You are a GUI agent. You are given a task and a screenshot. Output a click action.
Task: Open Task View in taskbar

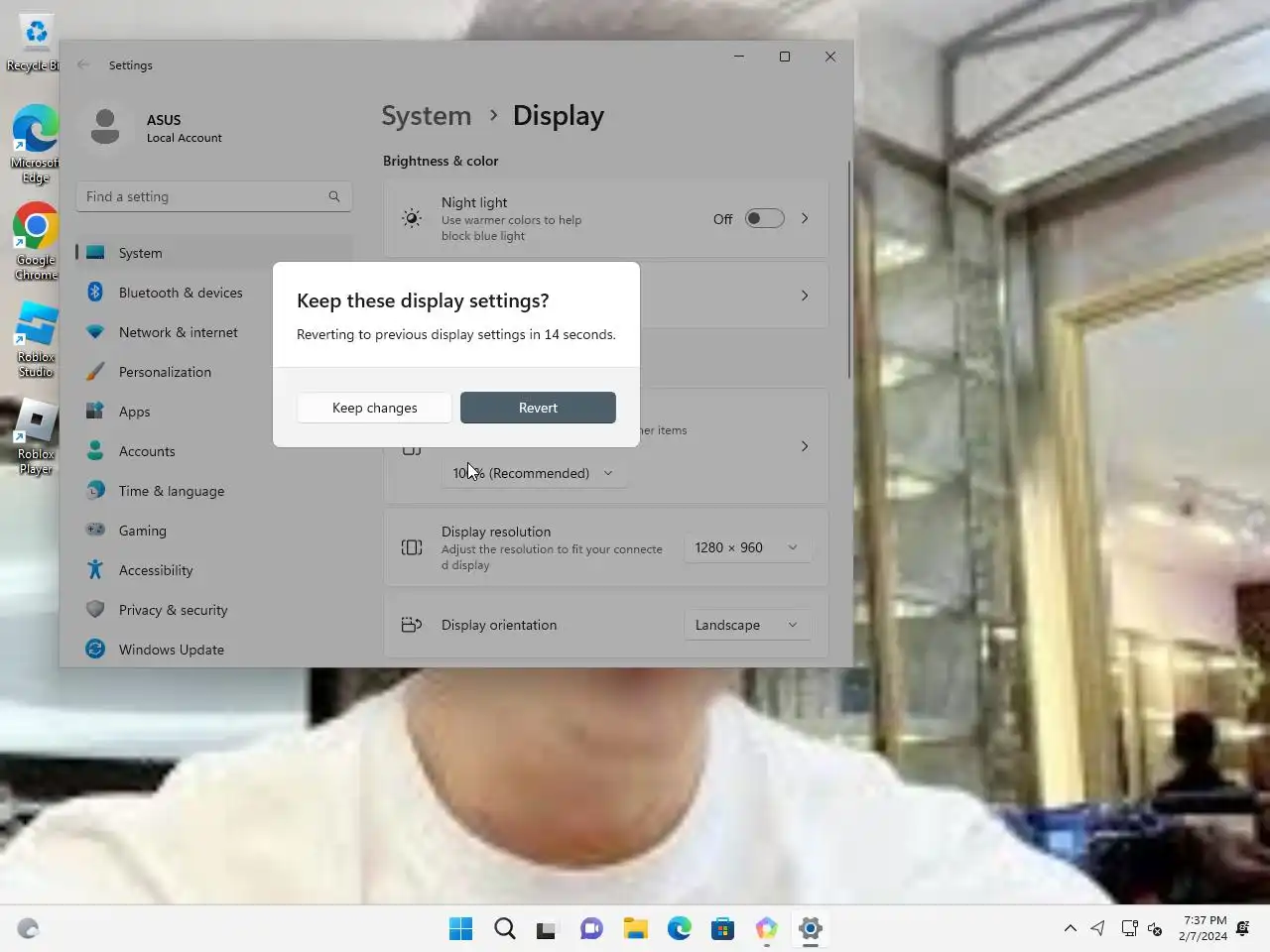tap(547, 929)
